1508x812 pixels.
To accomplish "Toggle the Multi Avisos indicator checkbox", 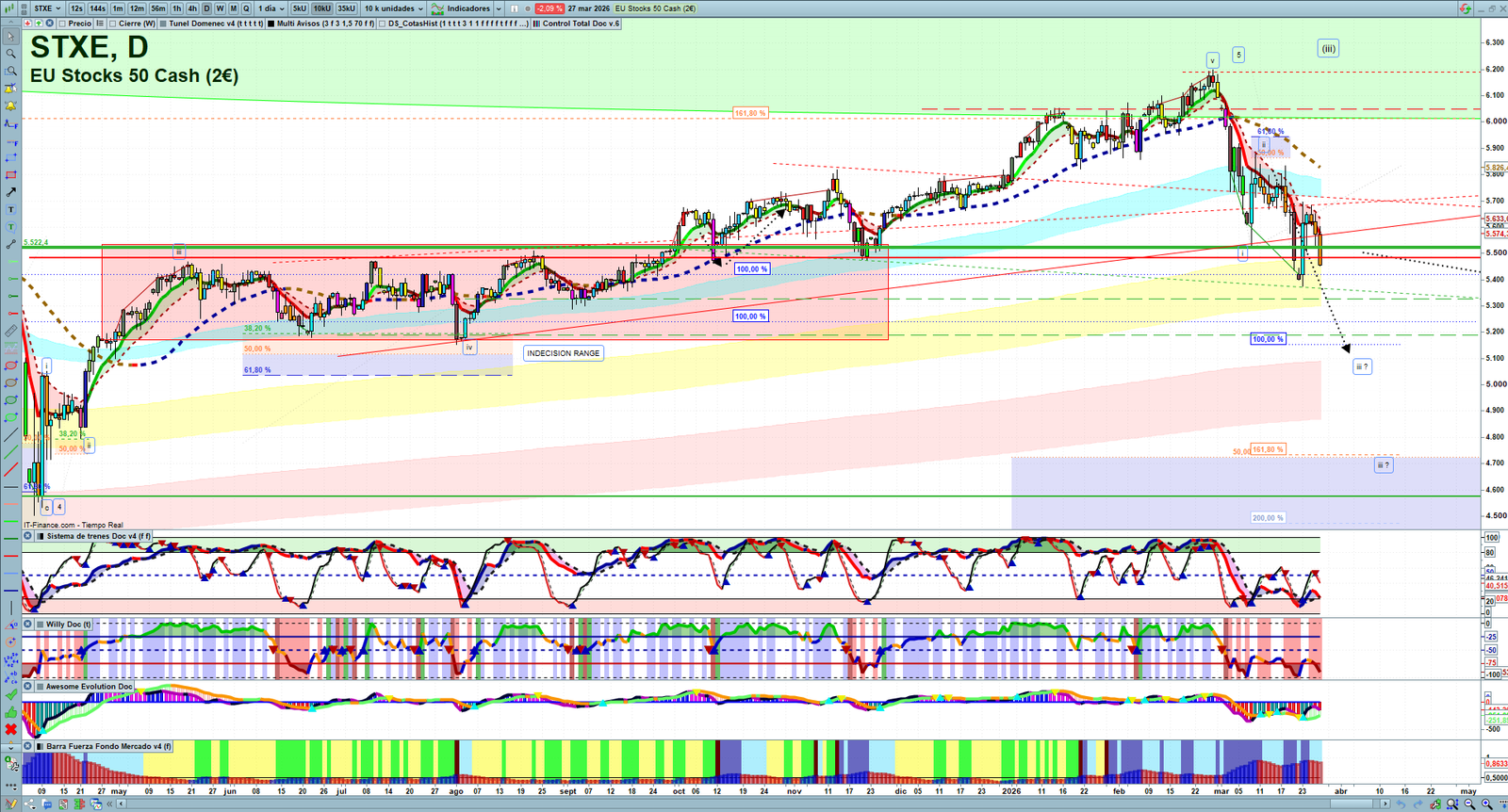I will coord(271,24).
